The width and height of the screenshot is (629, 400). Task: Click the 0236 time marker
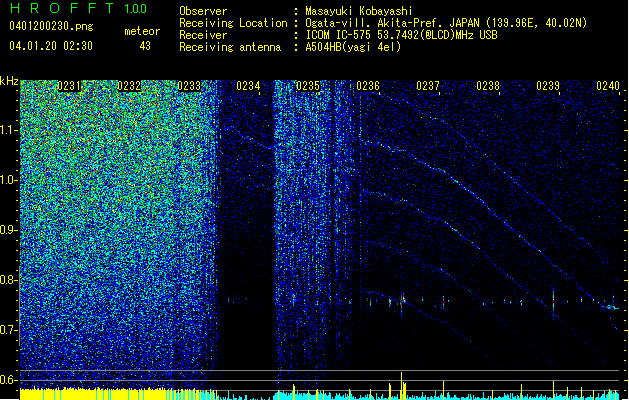coord(368,86)
